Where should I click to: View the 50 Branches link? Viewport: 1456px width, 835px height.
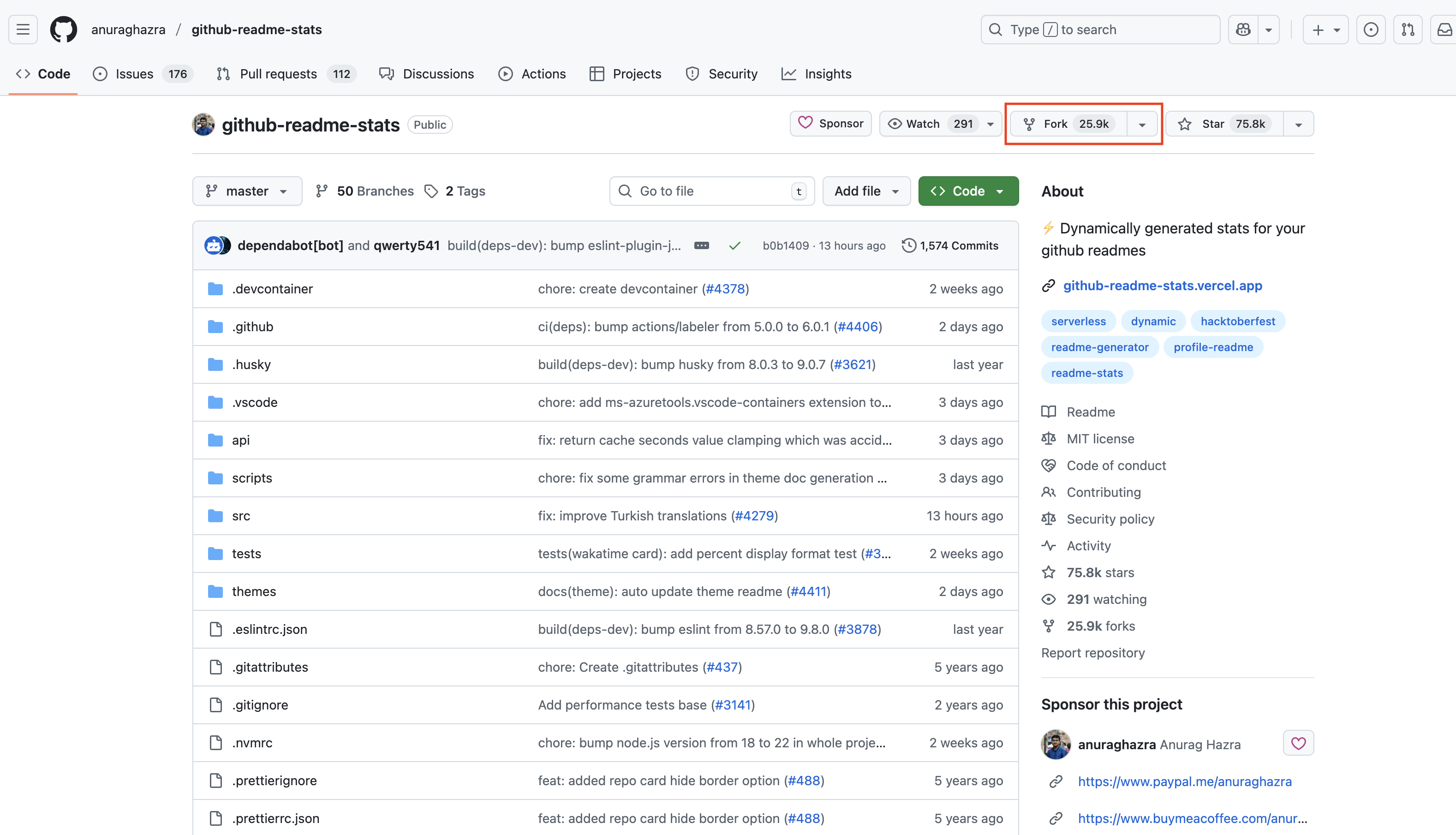pyautogui.click(x=365, y=191)
